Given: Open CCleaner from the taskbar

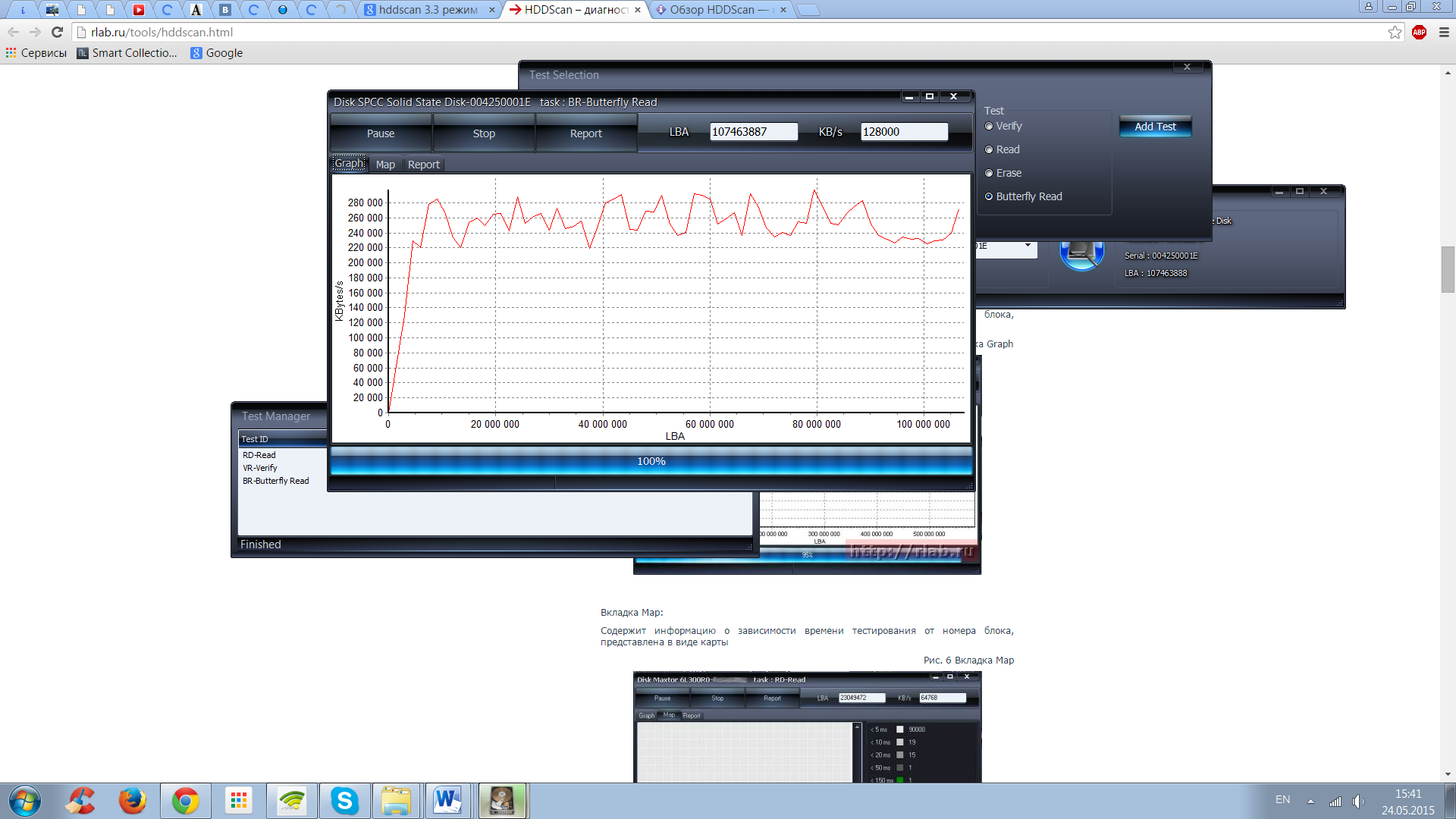Looking at the screenshot, I should pyautogui.click(x=80, y=801).
